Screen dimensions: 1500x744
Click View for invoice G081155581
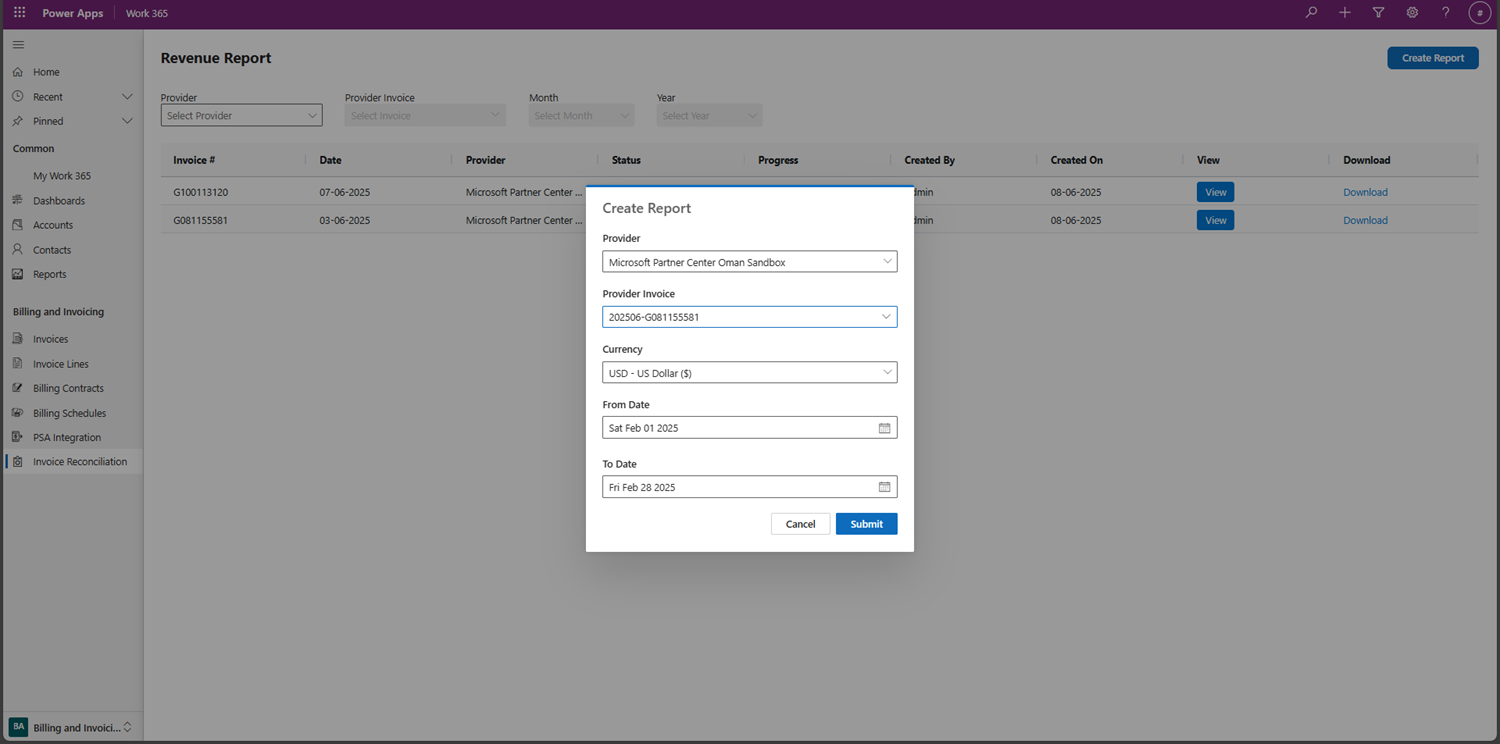click(x=1215, y=220)
